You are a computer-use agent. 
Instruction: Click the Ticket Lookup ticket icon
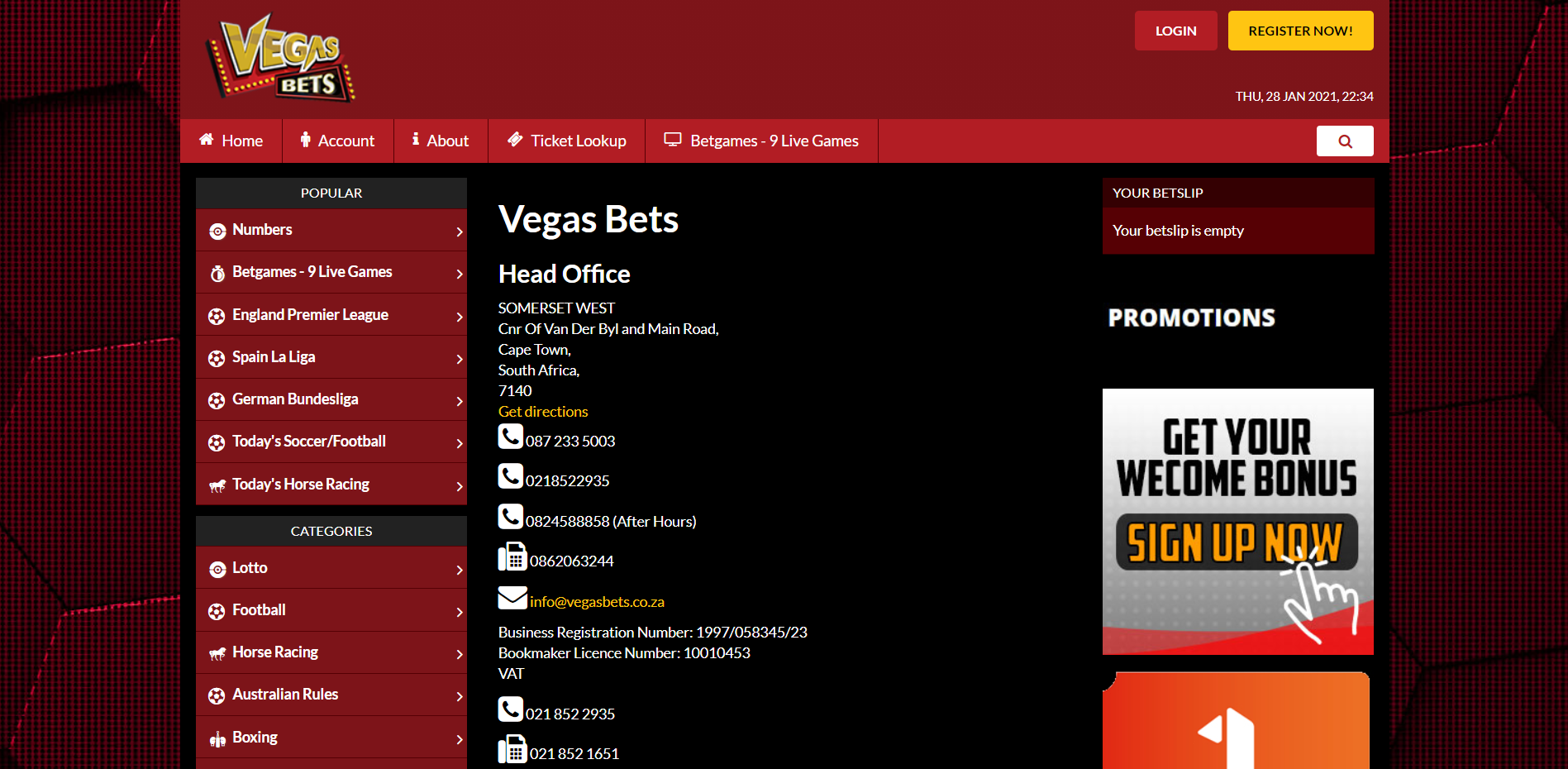515,140
